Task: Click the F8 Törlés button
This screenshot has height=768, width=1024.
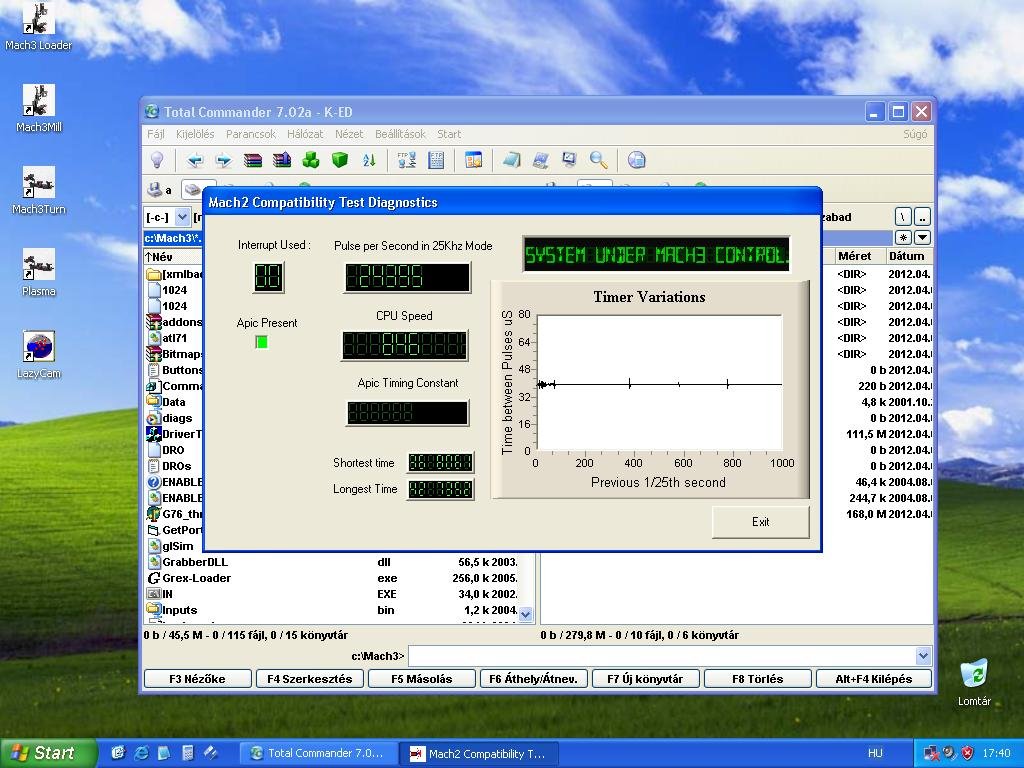Action: click(758, 679)
